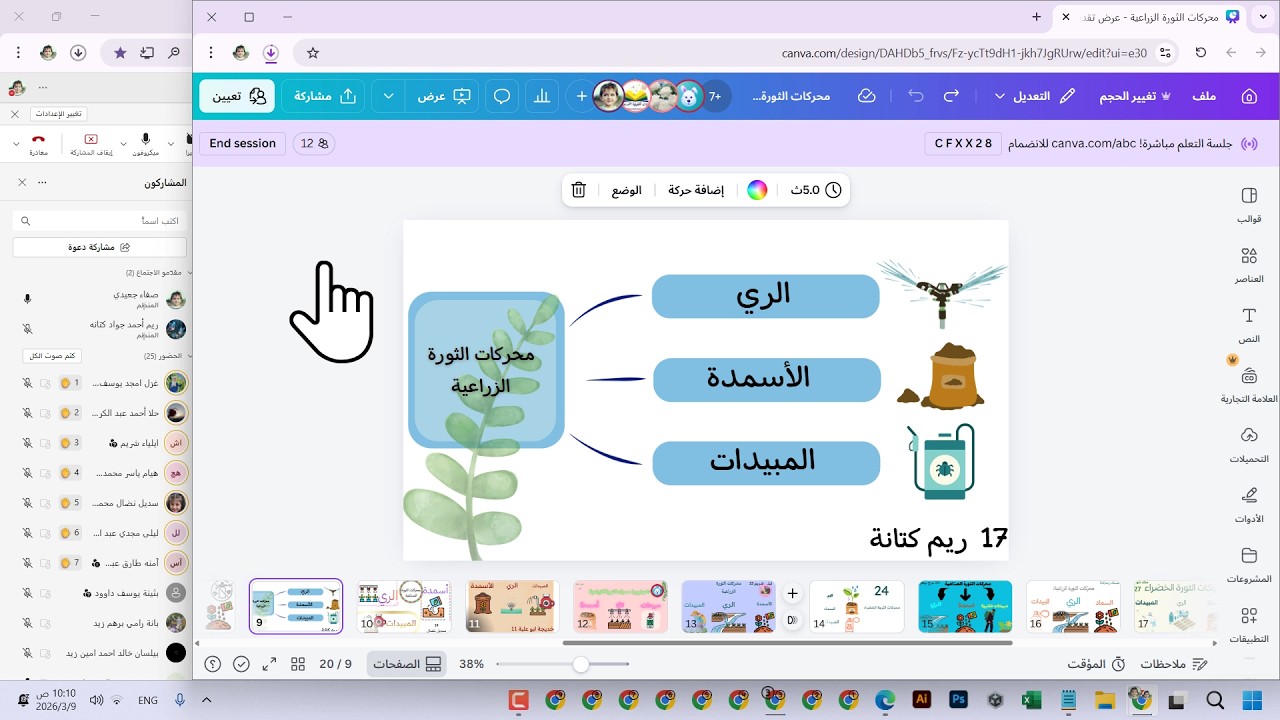The width and height of the screenshot is (1280, 720).
Task: Open the analytics bar chart icon
Action: point(542,96)
